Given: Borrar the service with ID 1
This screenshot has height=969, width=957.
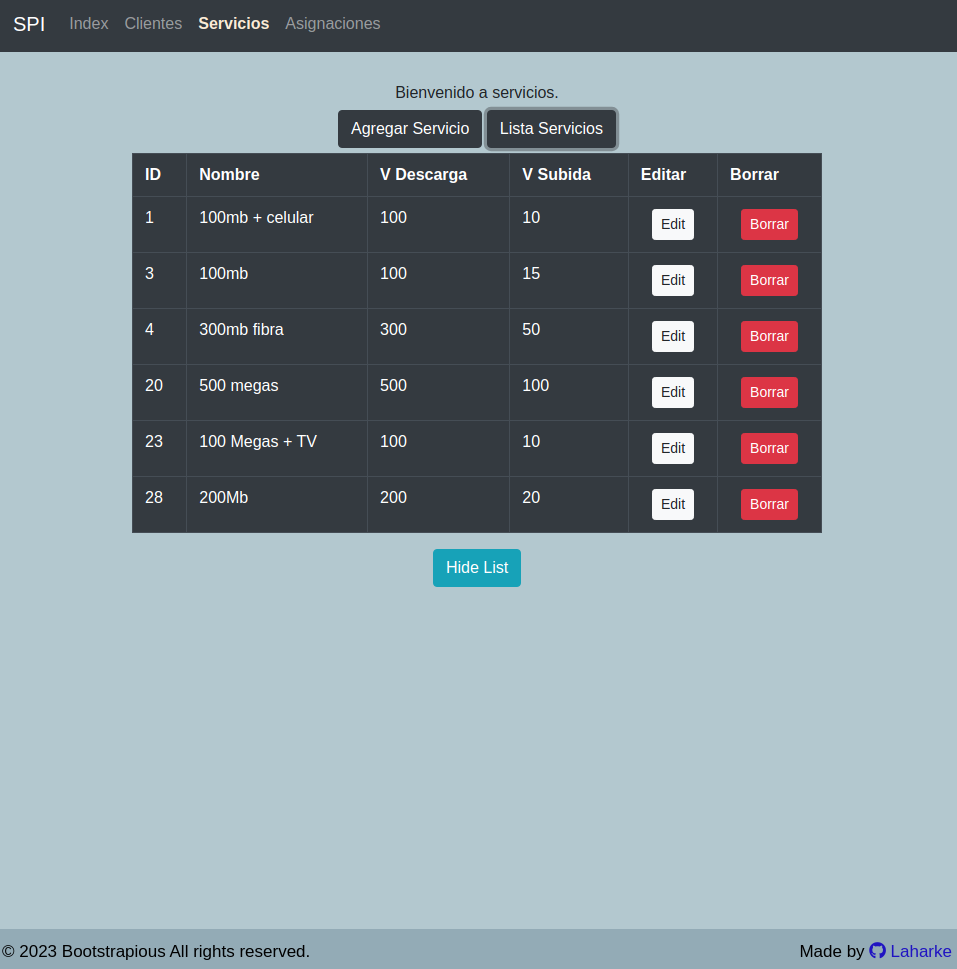Looking at the screenshot, I should tap(768, 224).
